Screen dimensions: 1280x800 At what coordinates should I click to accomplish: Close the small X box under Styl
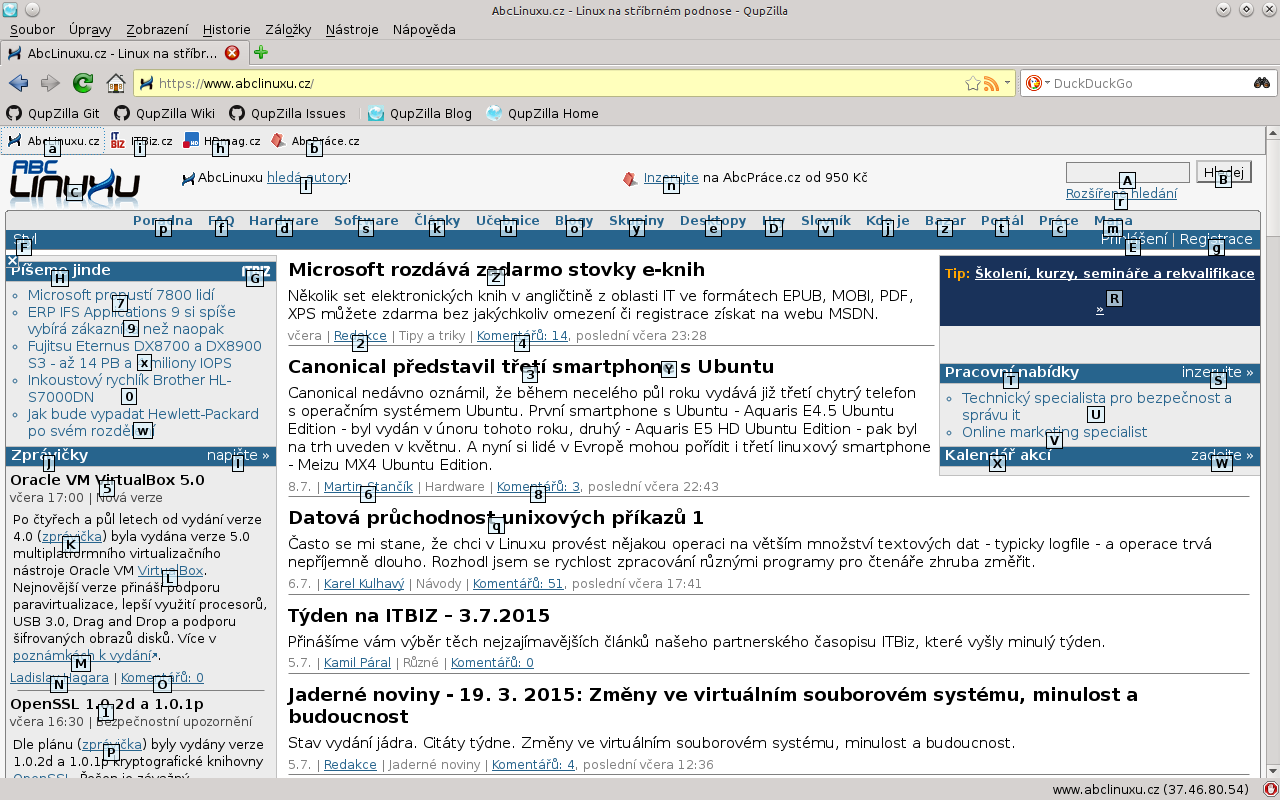pos(11,260)
